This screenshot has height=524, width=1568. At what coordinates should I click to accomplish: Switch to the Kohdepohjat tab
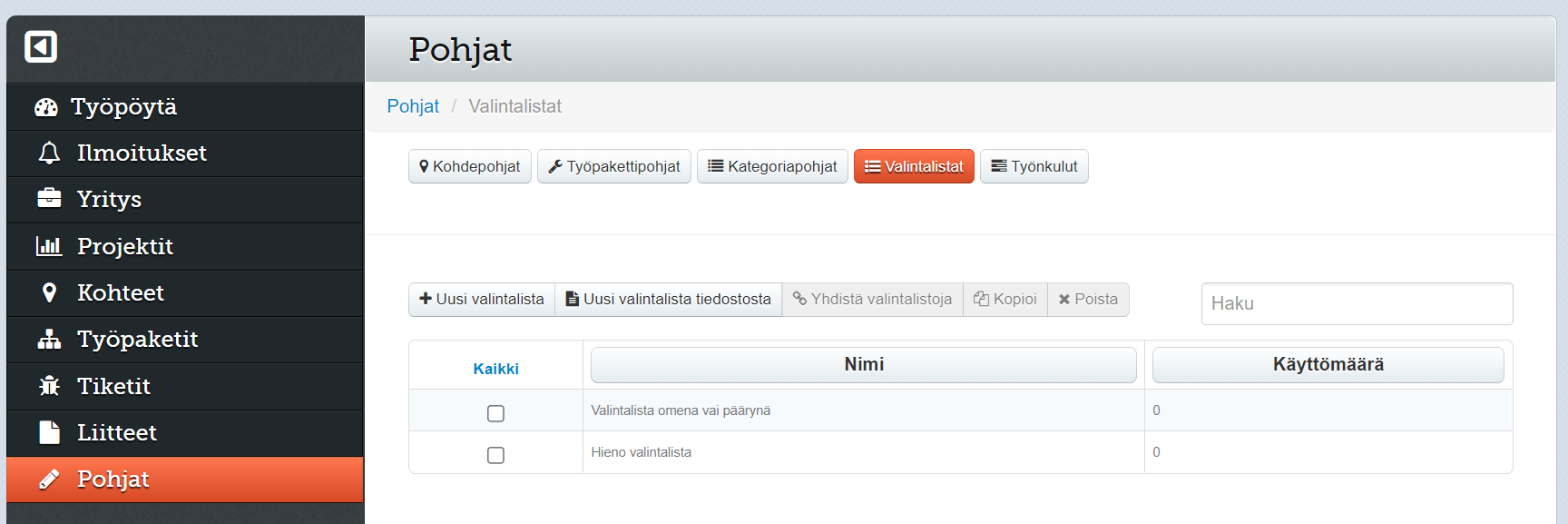click(x=470, y=166)
